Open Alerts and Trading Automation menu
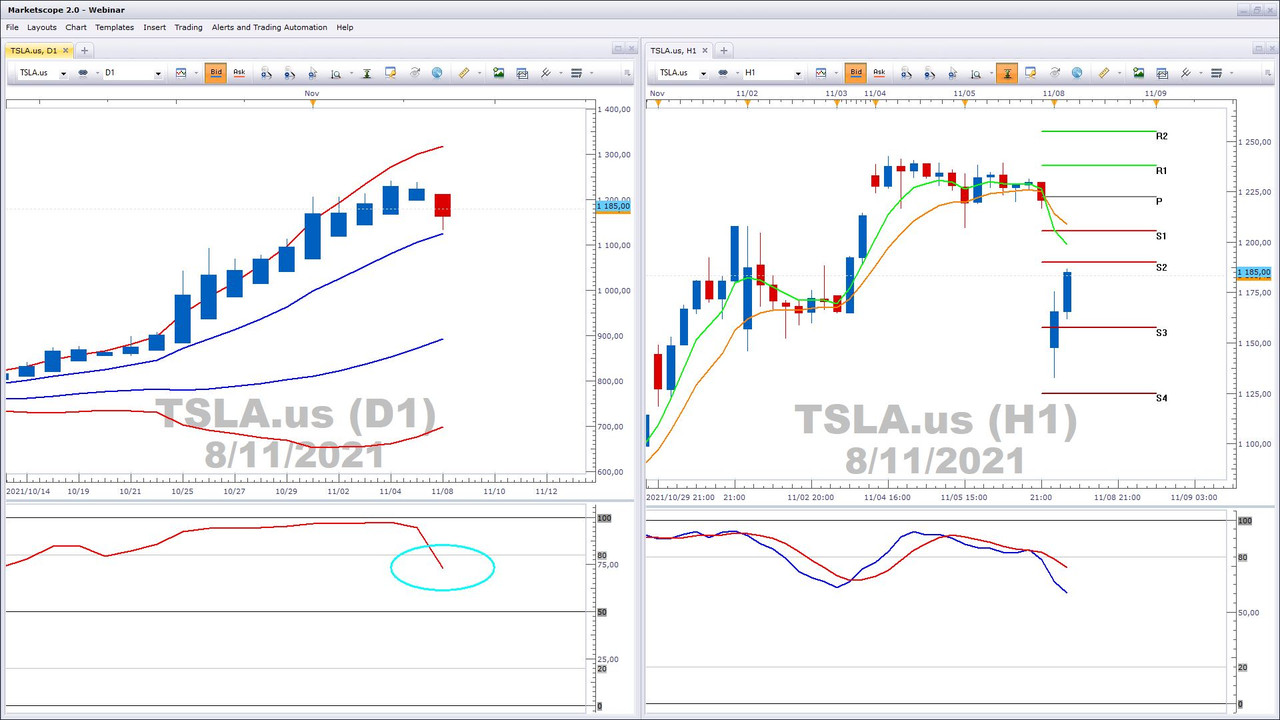 269,27
